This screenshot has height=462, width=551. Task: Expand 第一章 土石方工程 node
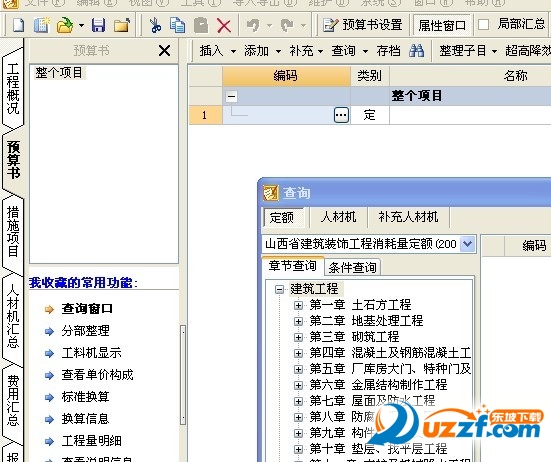(298, 305)
